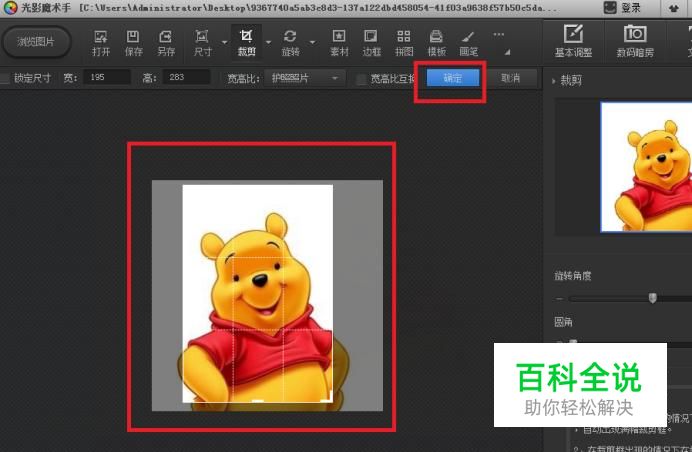Select the 旋转 rotate tool
The image size is (692, 452).
coord(290,43)
